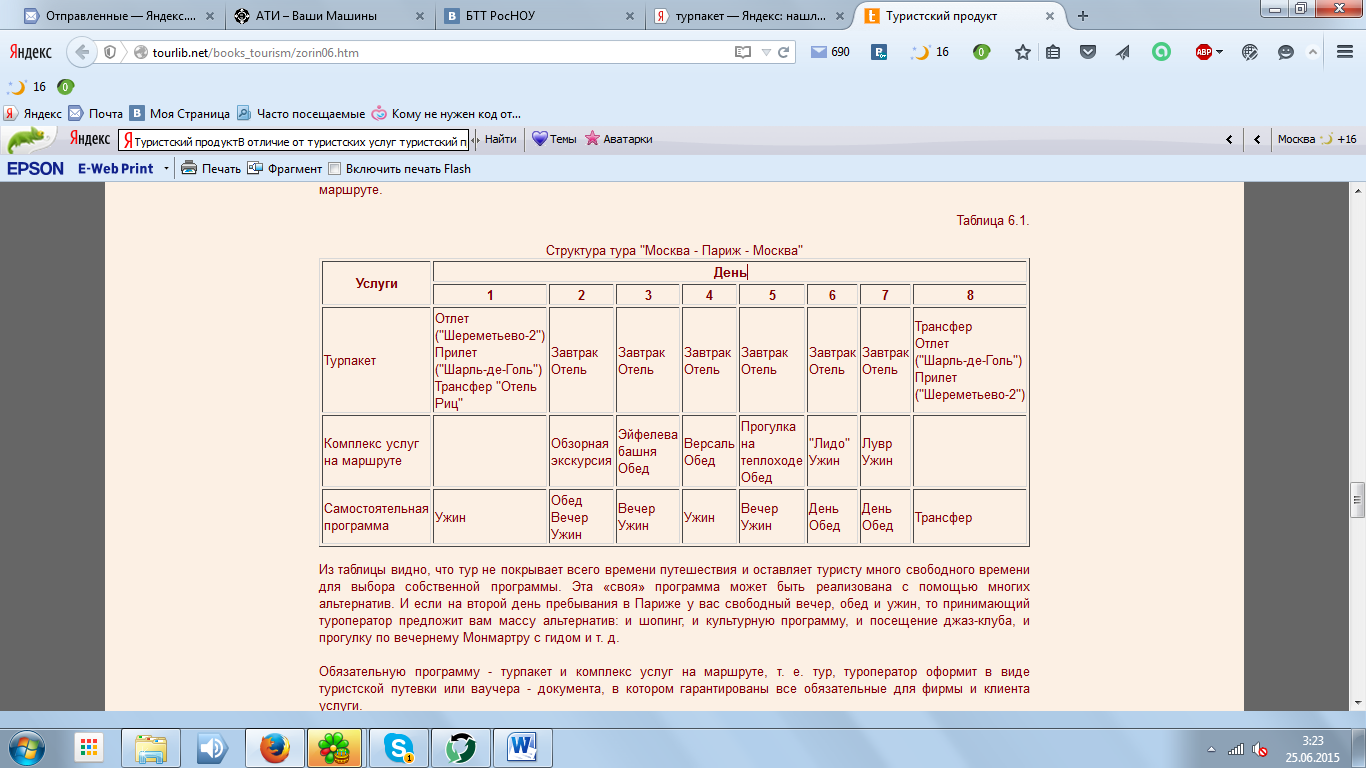Click the blue P password manager icon
Screen dimensions: 1366x768
tap(880, 52)
